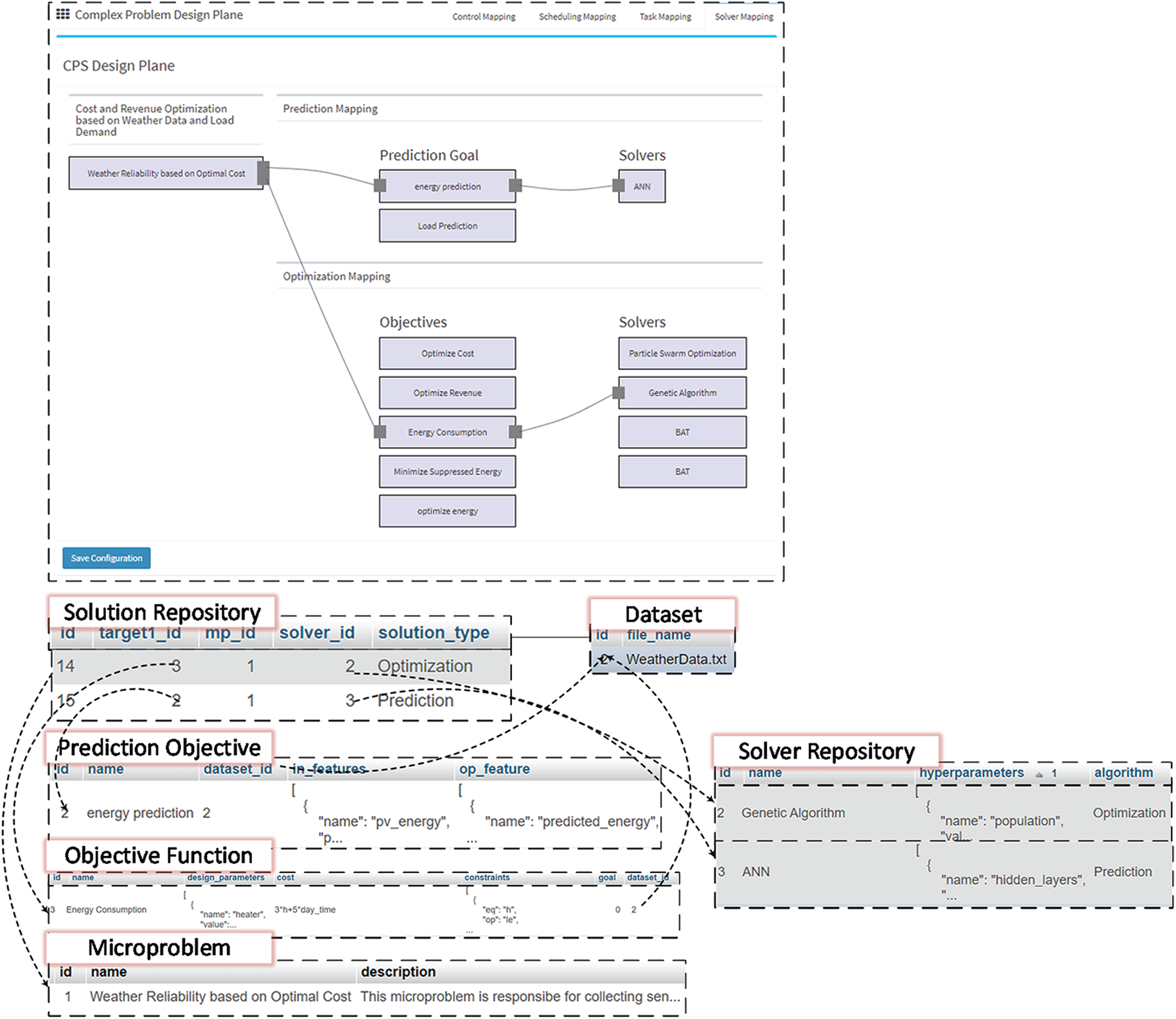Click the grid icon beside Complex Problem Design Plane
Screen dimensions: 1176x1019
63,14
